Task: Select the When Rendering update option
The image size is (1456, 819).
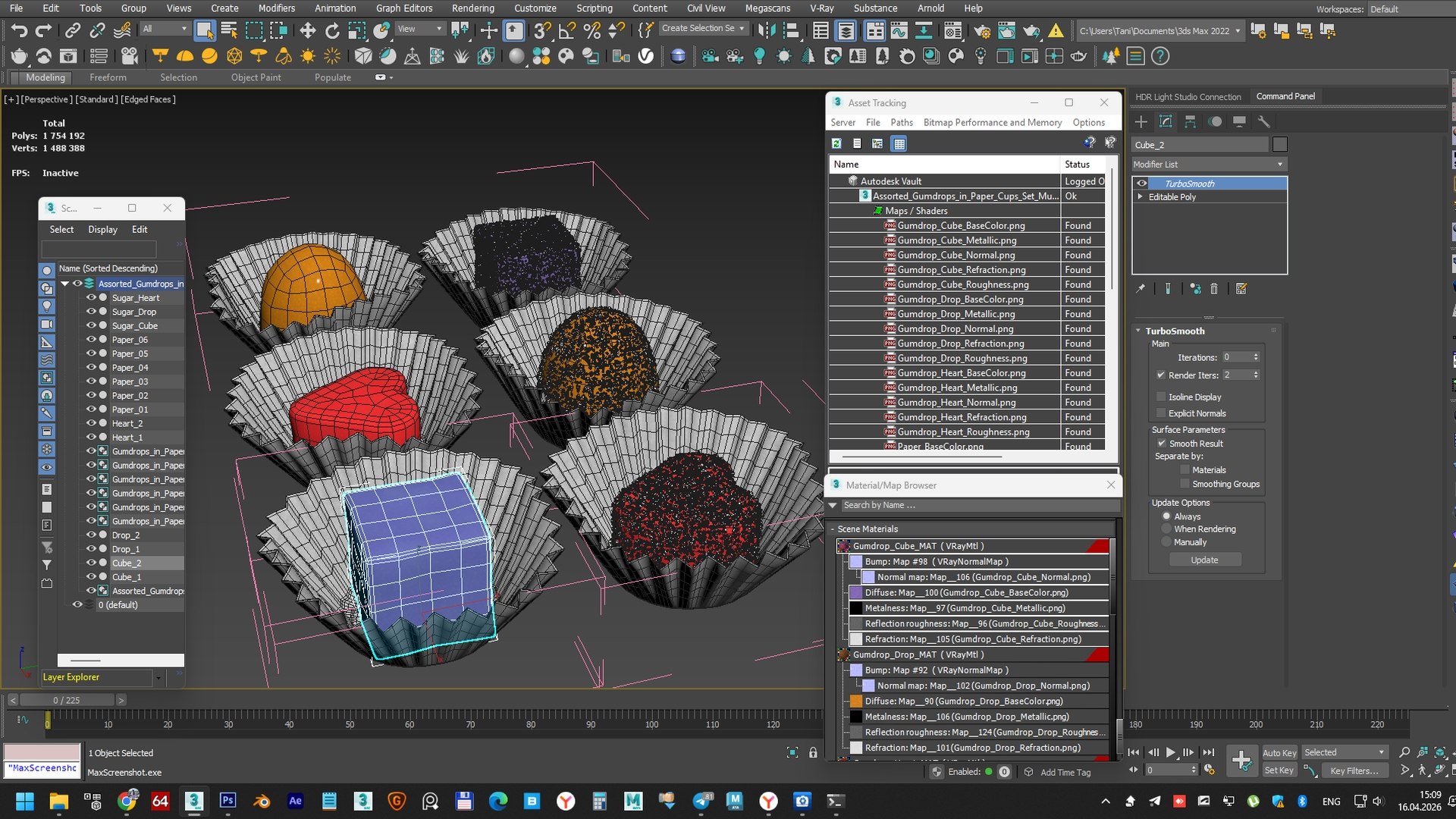Action: point(1166,529)
